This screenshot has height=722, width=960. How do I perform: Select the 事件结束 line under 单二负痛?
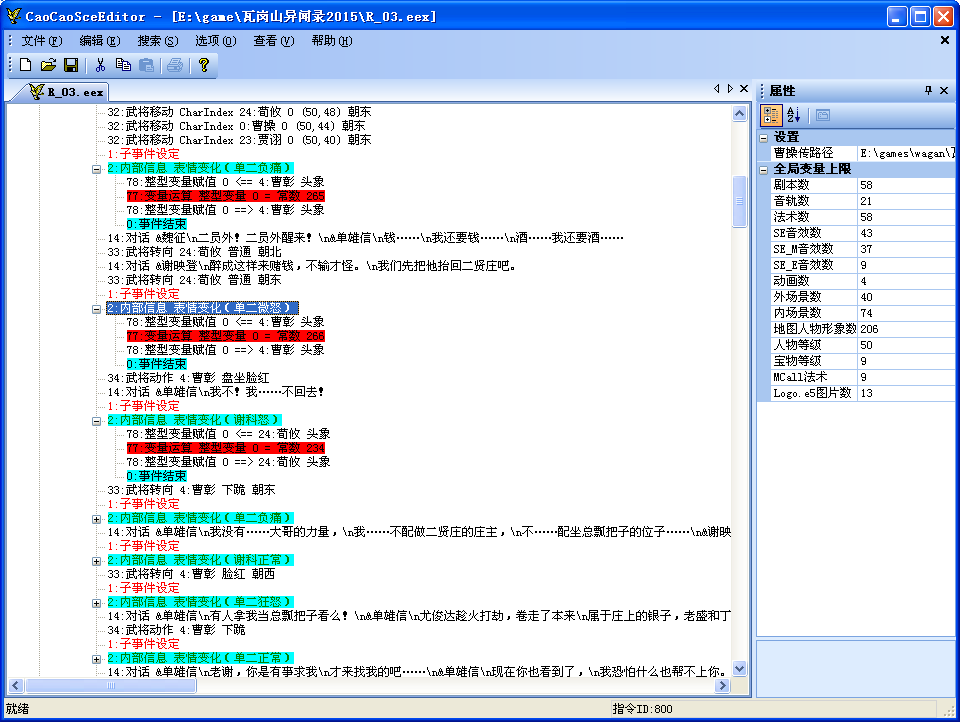pyautogui.click(x=156, y=224)
